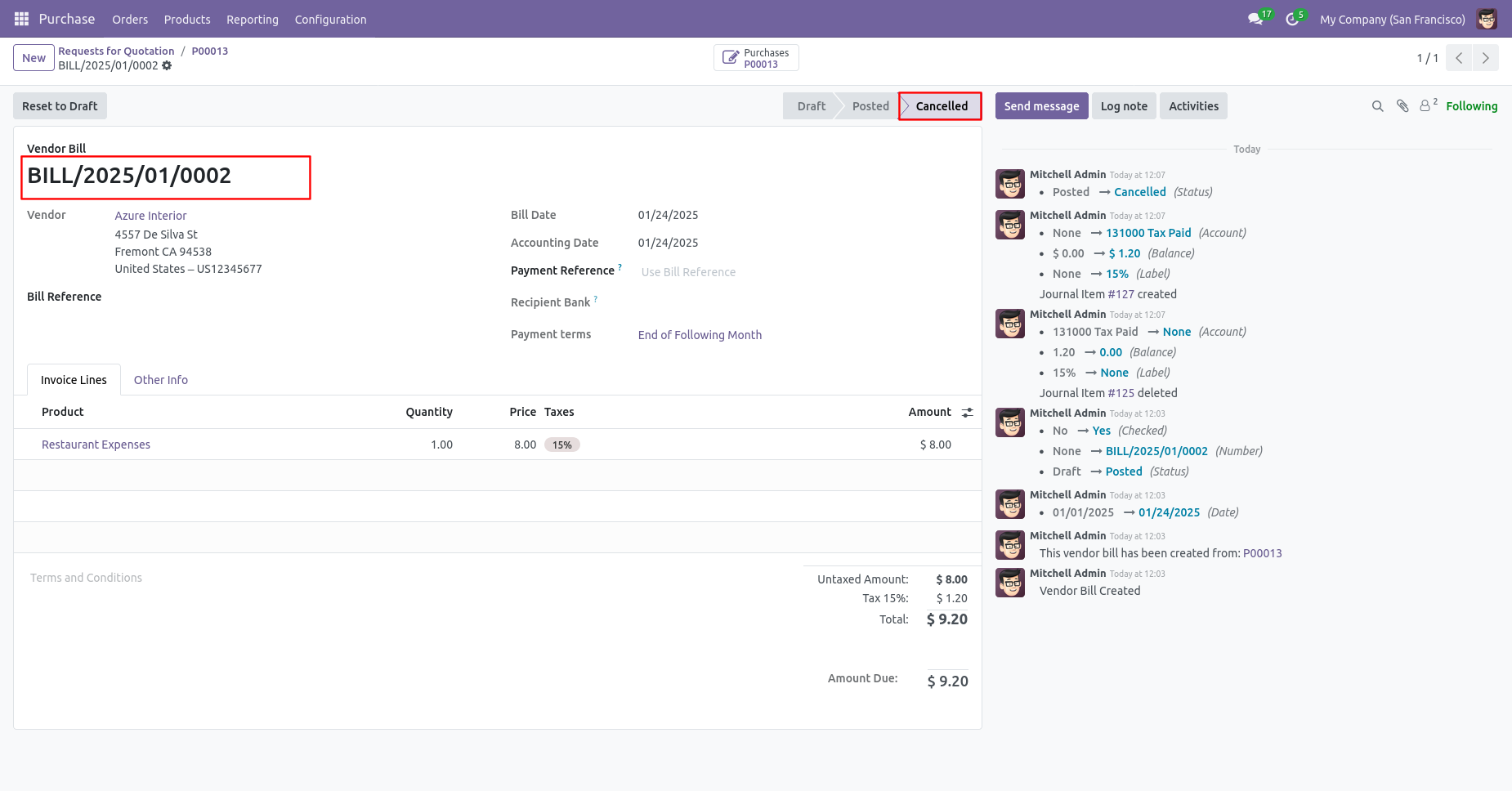Open Journal Item #127 link
The height and width of the screenshot is (791, 1512).
pos(1121,294)
